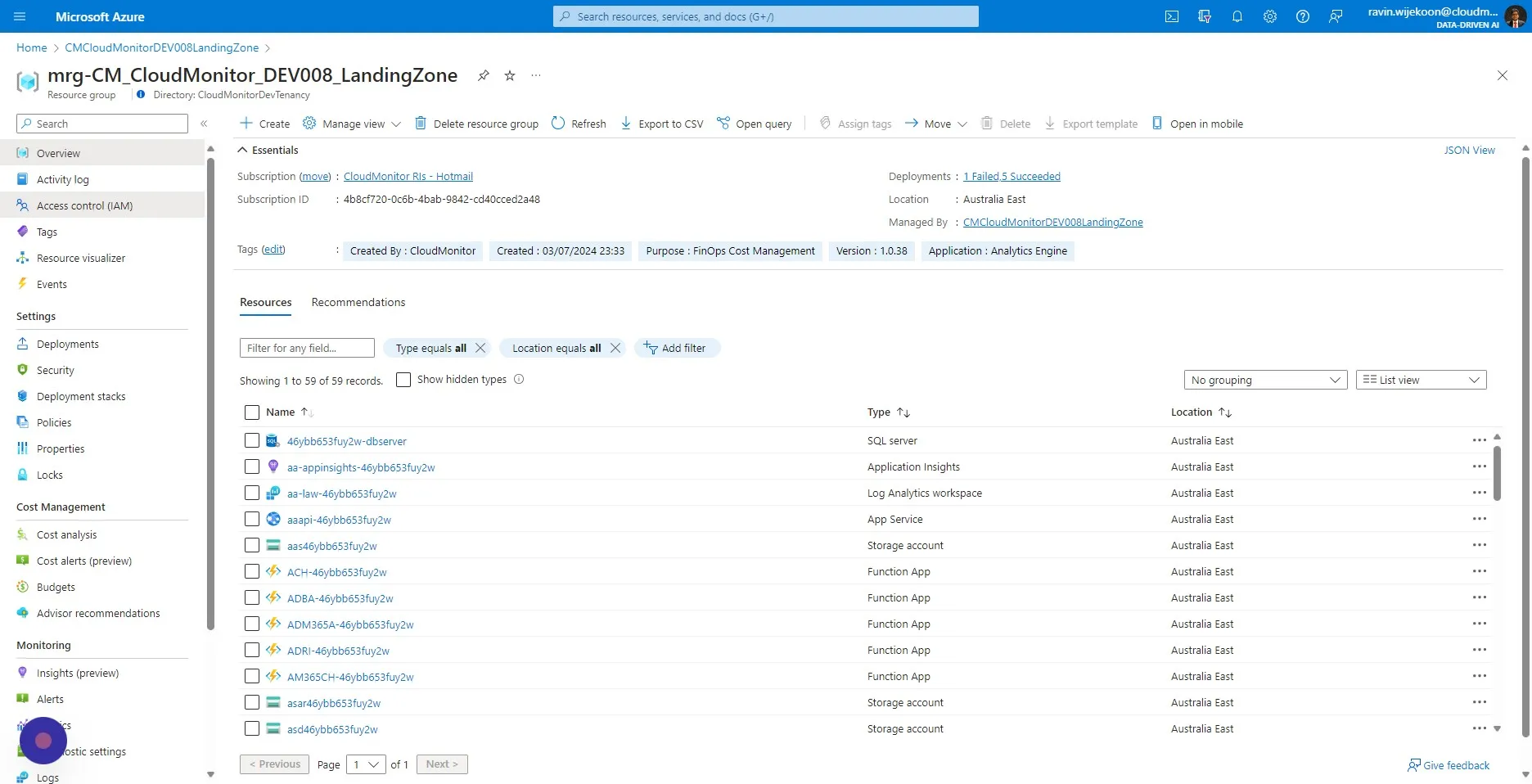Click Give feedback
Image resolution: width=1532 pixels, height=784 pixels.
(1449, 765)
